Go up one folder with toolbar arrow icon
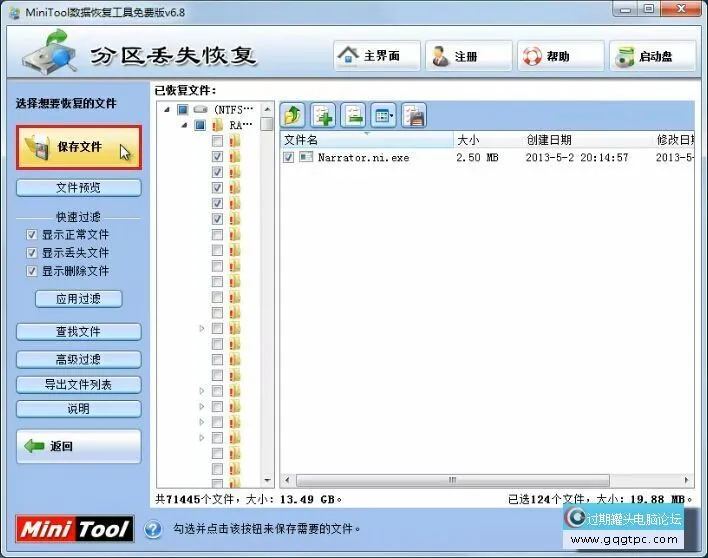Screen dimensions: 708x558 (x=293, y=115)
